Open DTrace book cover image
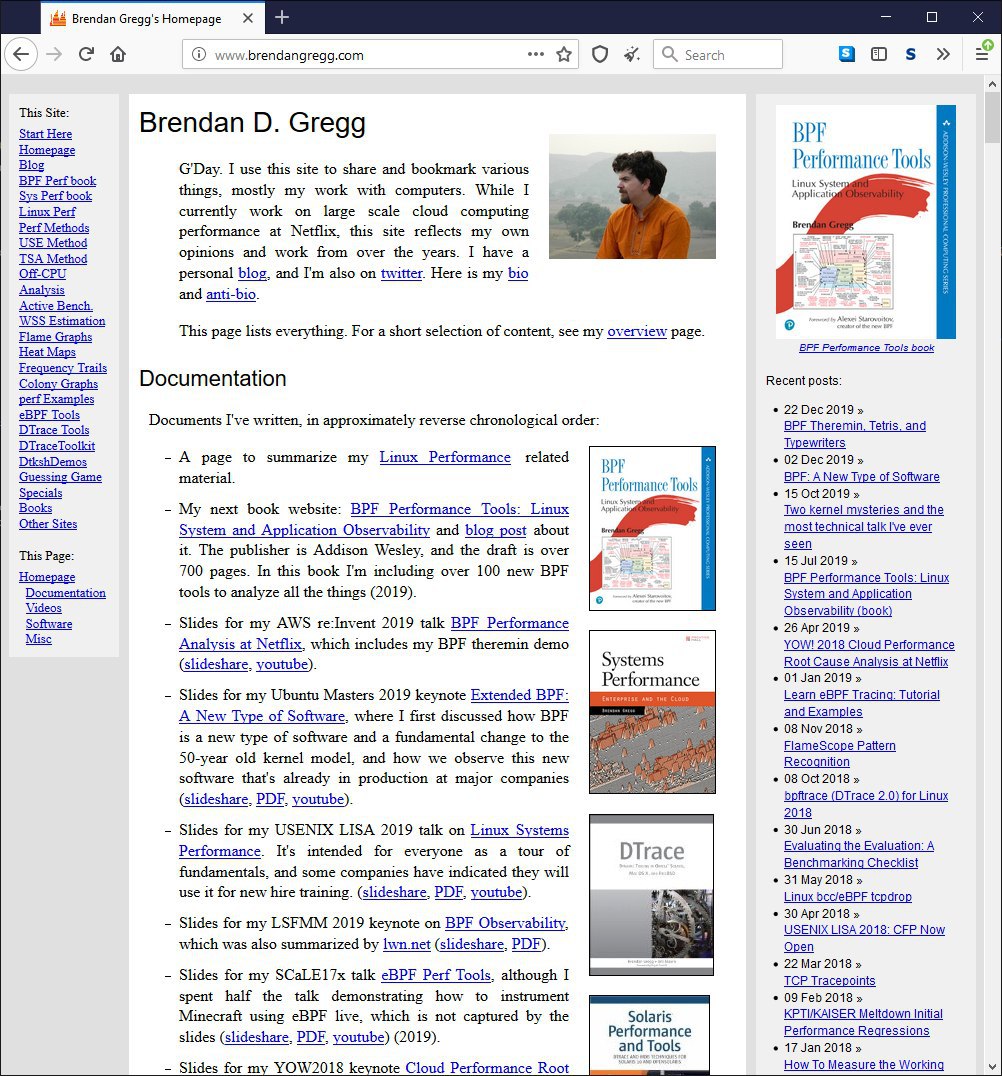This screenshot has height=1076, width=1002. [651, 895]
